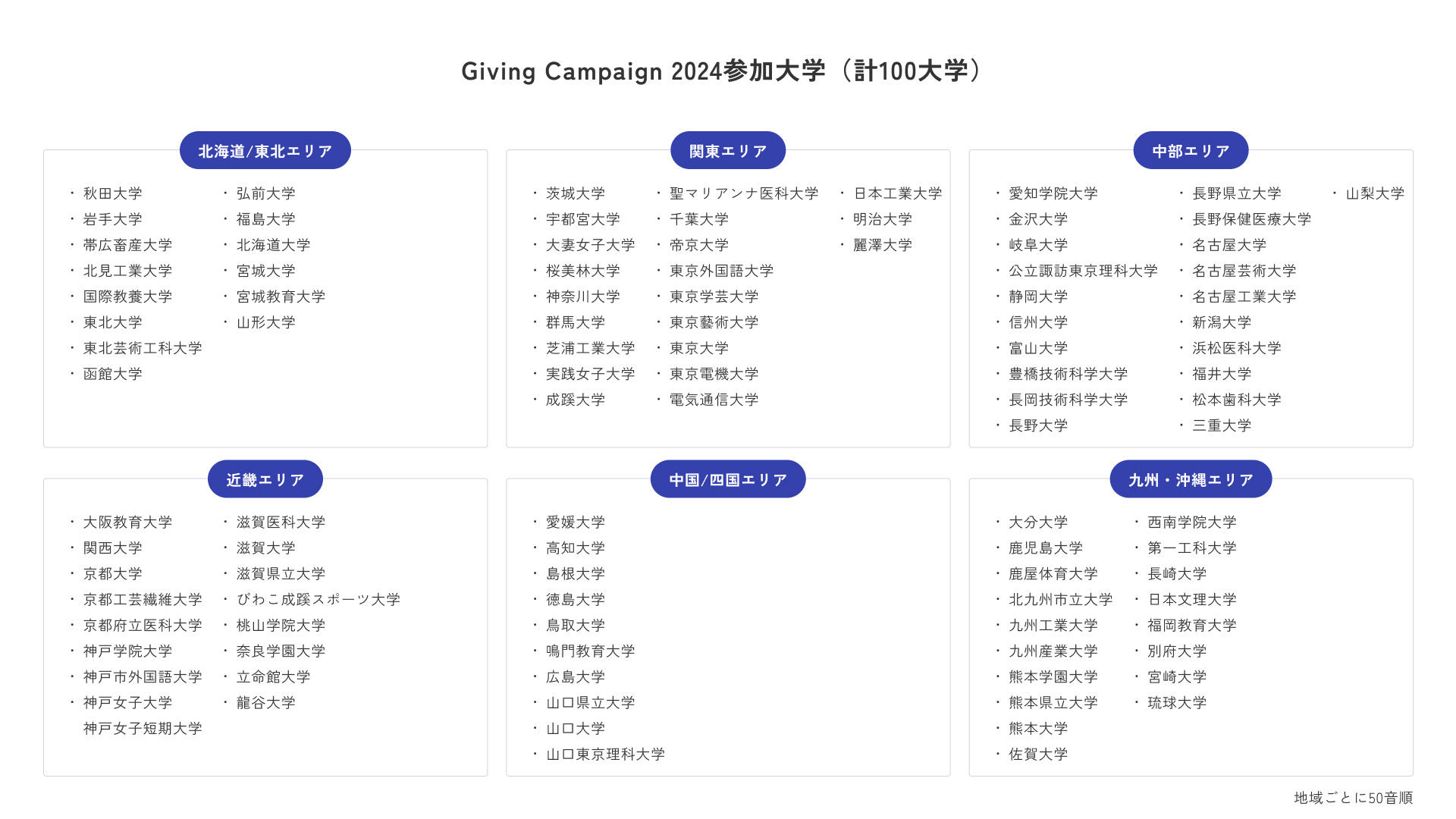This screenshot has height=819, width=1456.
Task: Select the 近畿エリア region badge
Action: 265,479
